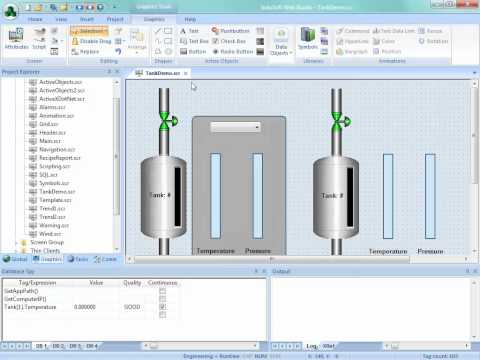Select SQL.scr in Project Explorer

(x=48, y=175)
